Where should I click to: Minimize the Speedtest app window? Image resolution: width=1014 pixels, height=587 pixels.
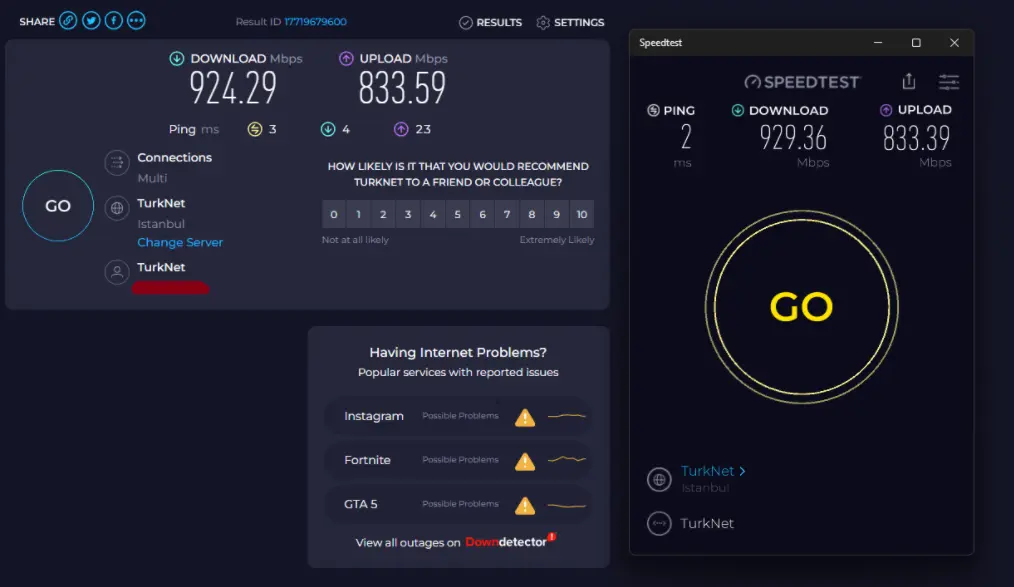coord(878,43)
